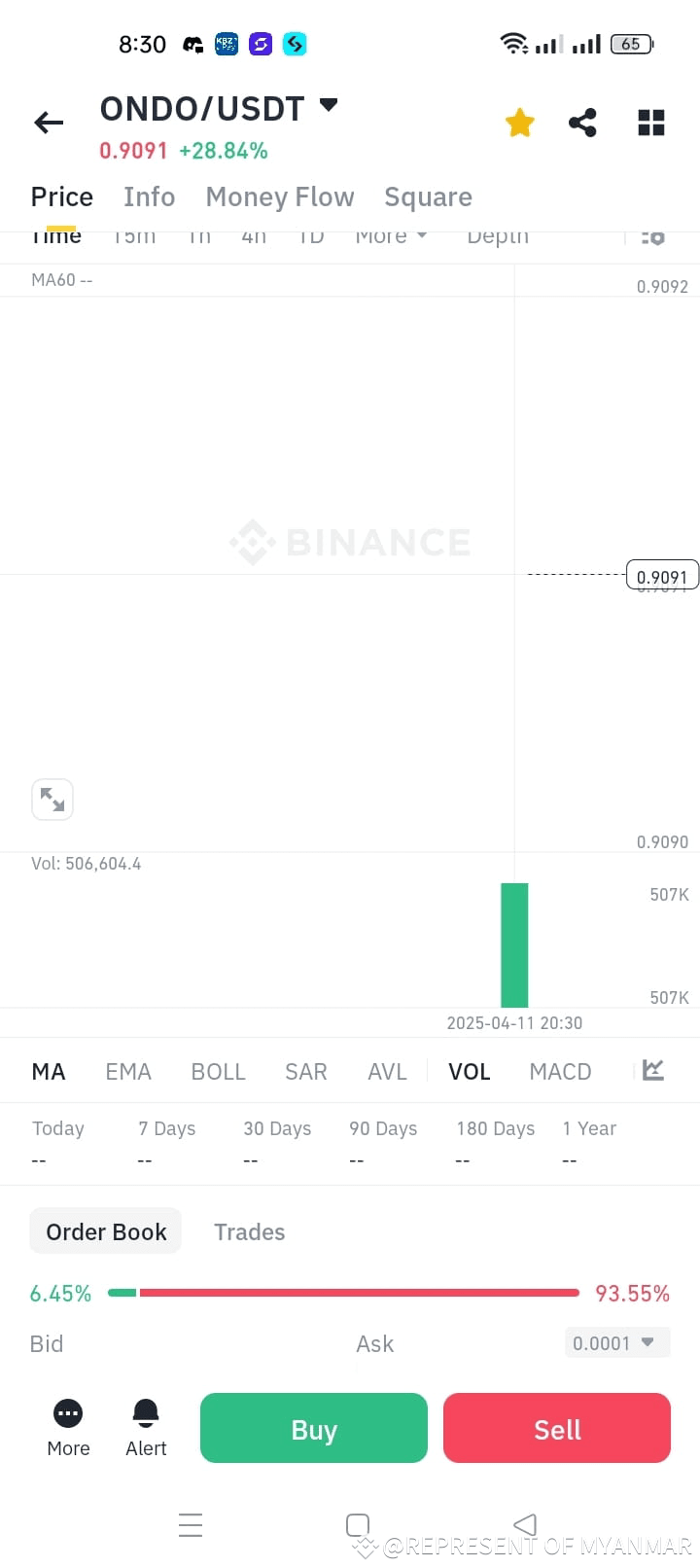Expand the ONDO/USDT pair dropdown arrow
Image resolution: width=700 pixels, height=1568 pixels.
(329, 105)
